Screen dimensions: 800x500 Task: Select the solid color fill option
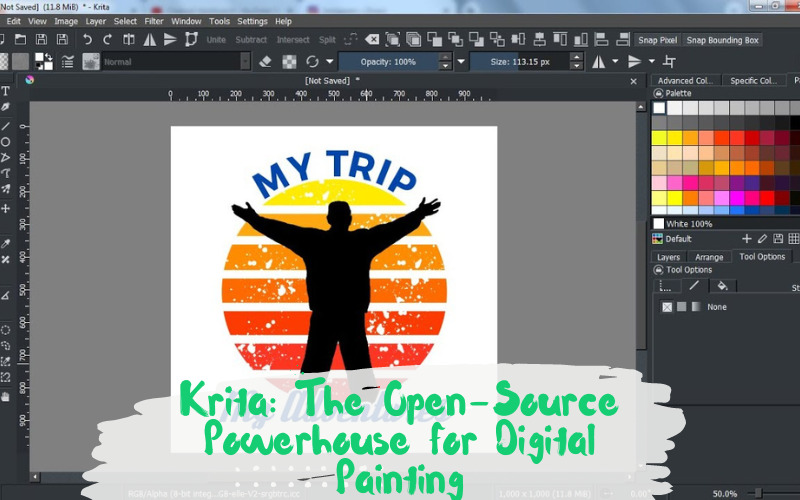[x=682, y=307]
